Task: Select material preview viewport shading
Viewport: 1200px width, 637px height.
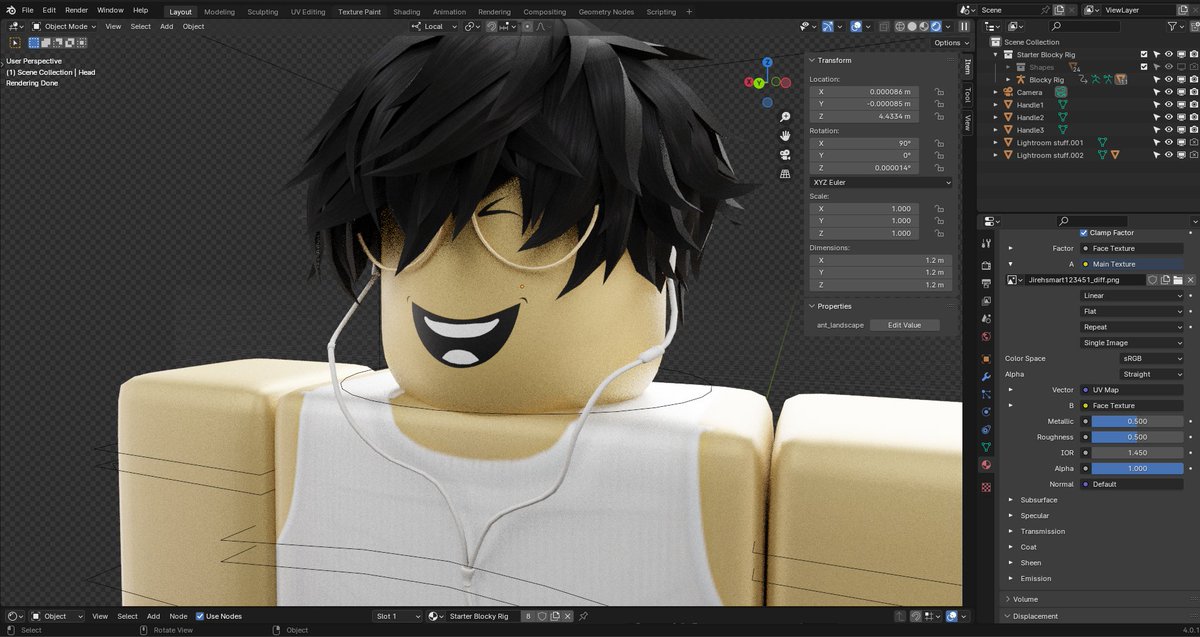Action: [x=923, y=26]
